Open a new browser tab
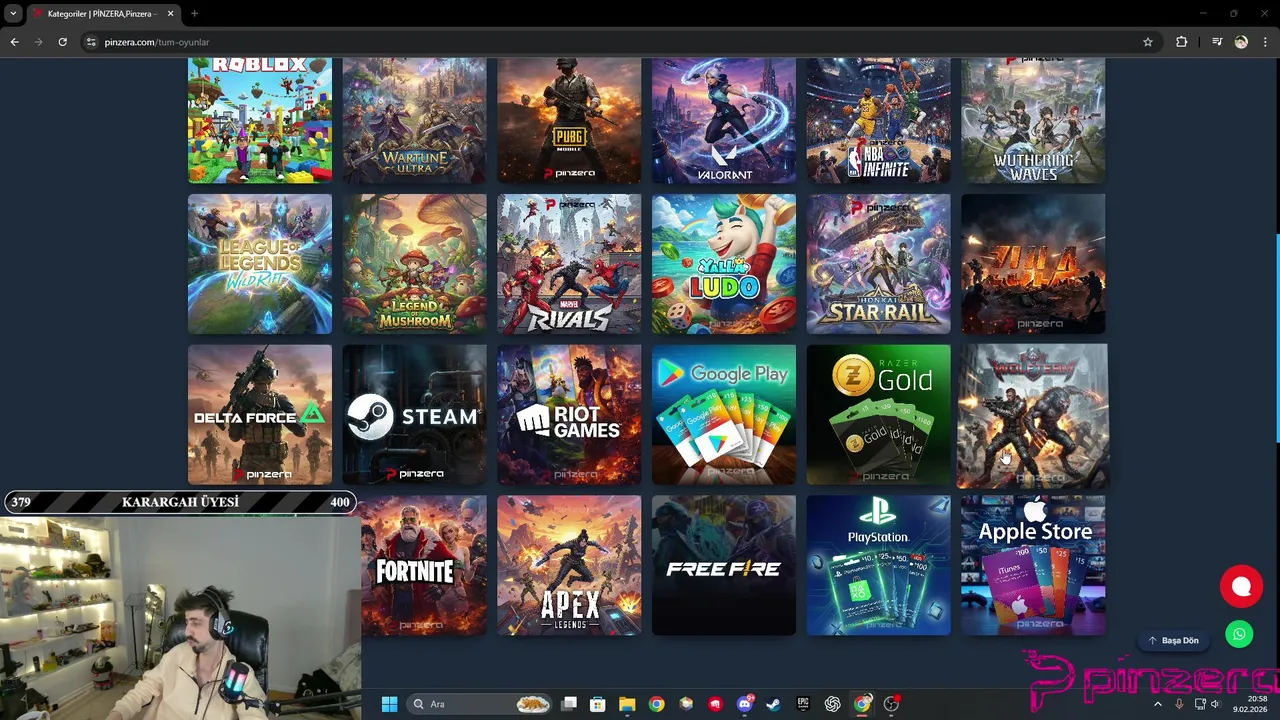Screen dimensions: 1280x720 click(194, 14)
